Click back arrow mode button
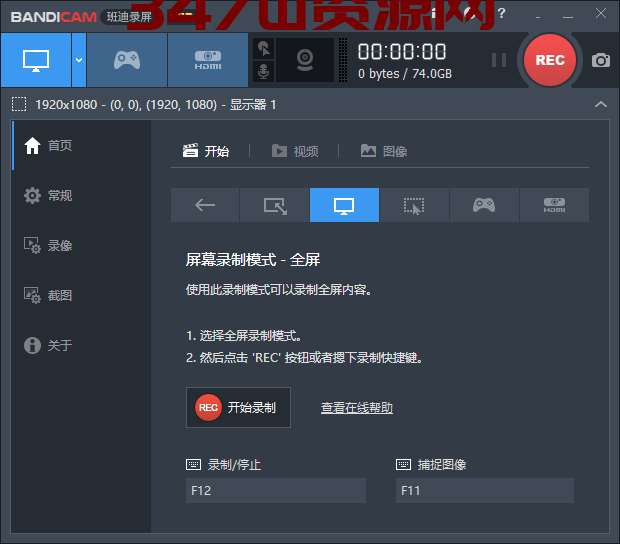The height and width of the screenshot is (544, 620). tap(205, 205)
